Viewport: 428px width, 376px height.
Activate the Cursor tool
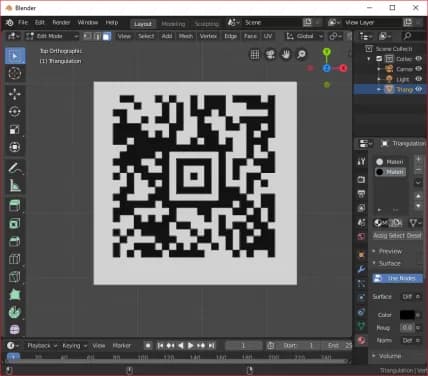[x=15, y=74]
